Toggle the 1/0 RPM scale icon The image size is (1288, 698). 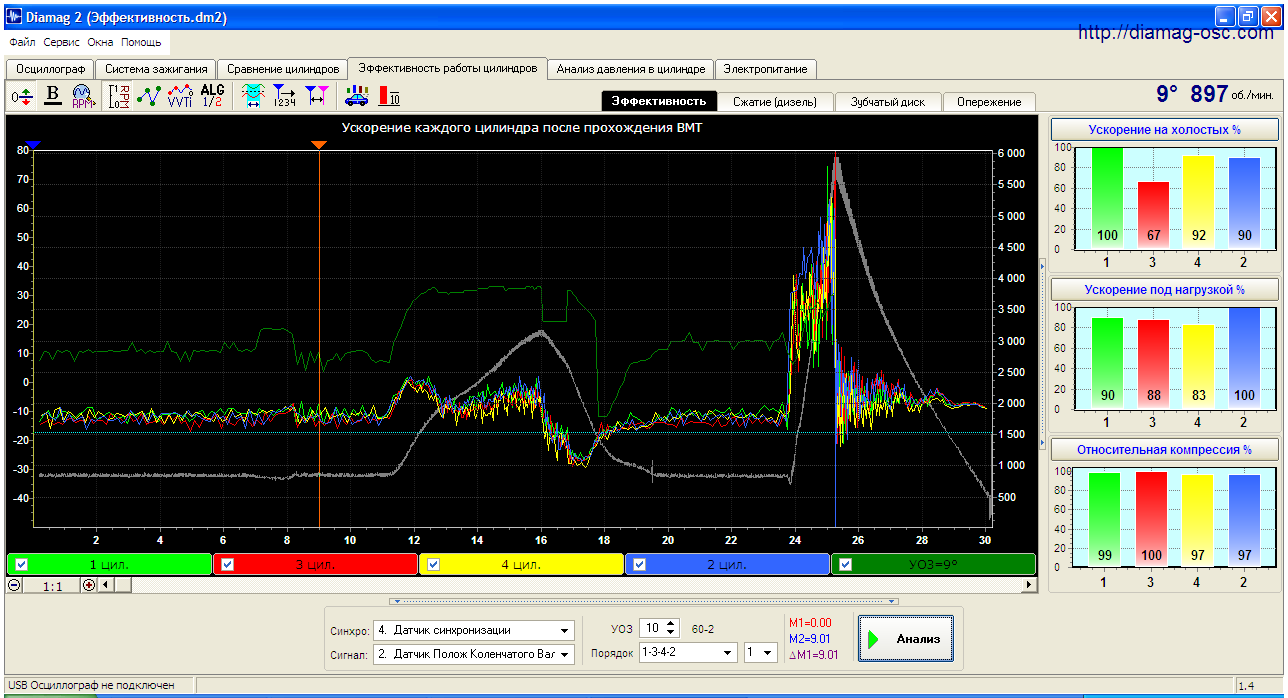click(120, 96)
